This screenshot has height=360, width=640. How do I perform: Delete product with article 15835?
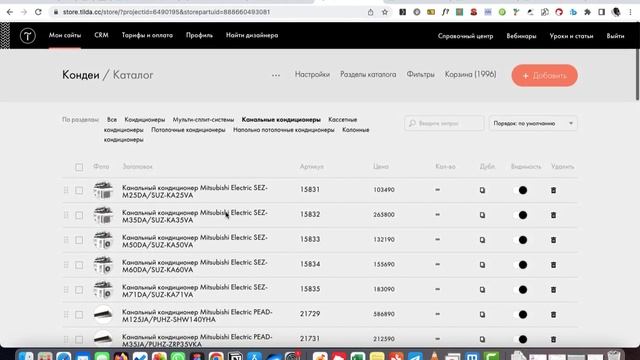coord(553,290)
